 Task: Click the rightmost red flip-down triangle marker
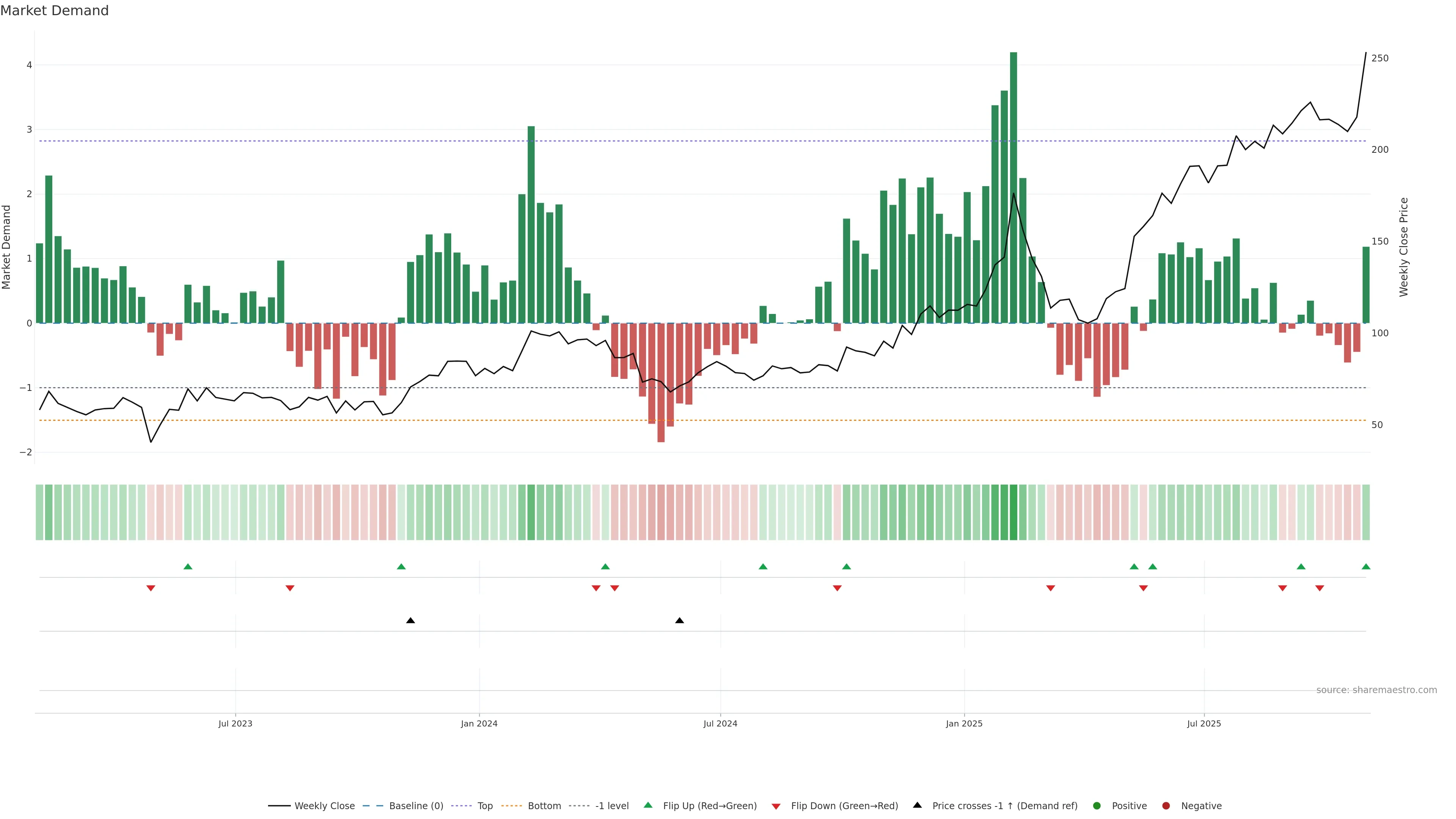pyautogui.click(x=1319, y=588)
